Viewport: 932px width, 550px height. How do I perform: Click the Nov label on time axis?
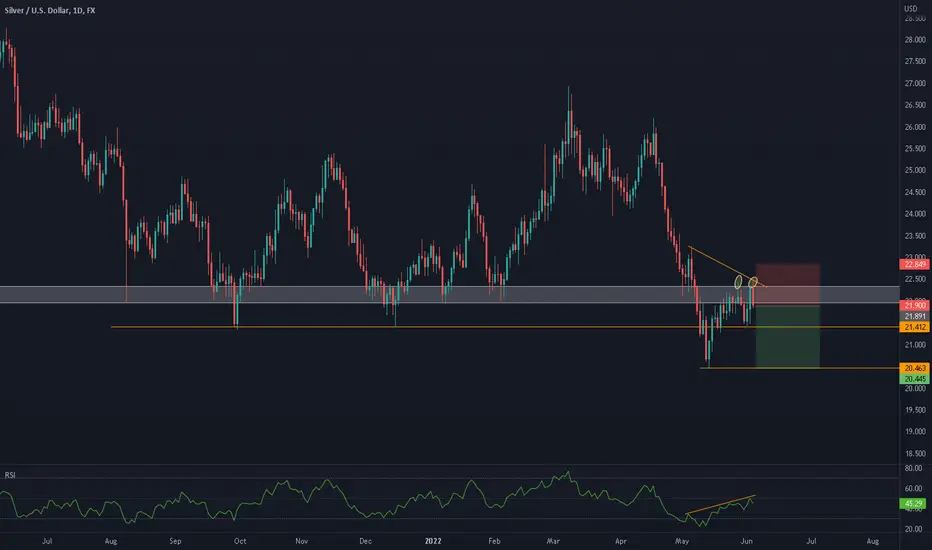(x=301, y=541)
